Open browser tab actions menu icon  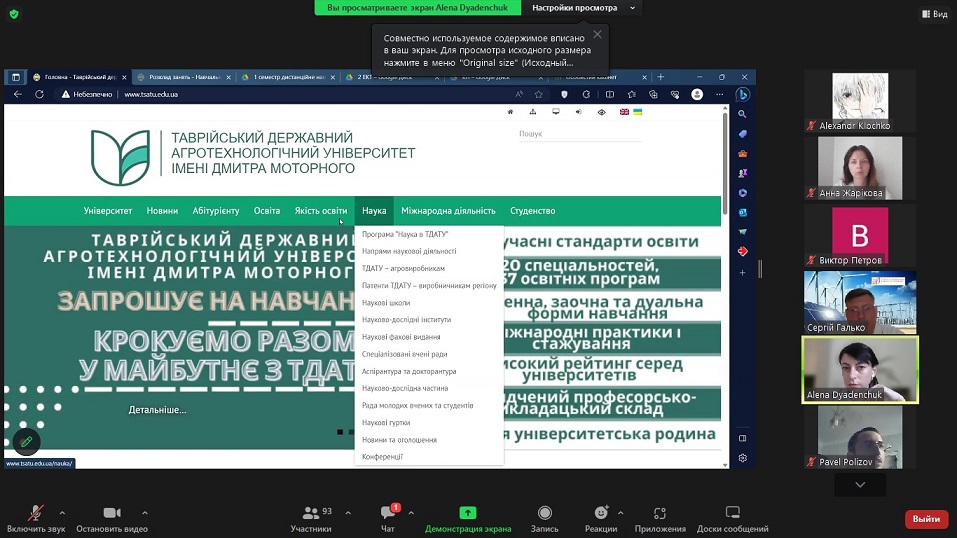[16, 77]
